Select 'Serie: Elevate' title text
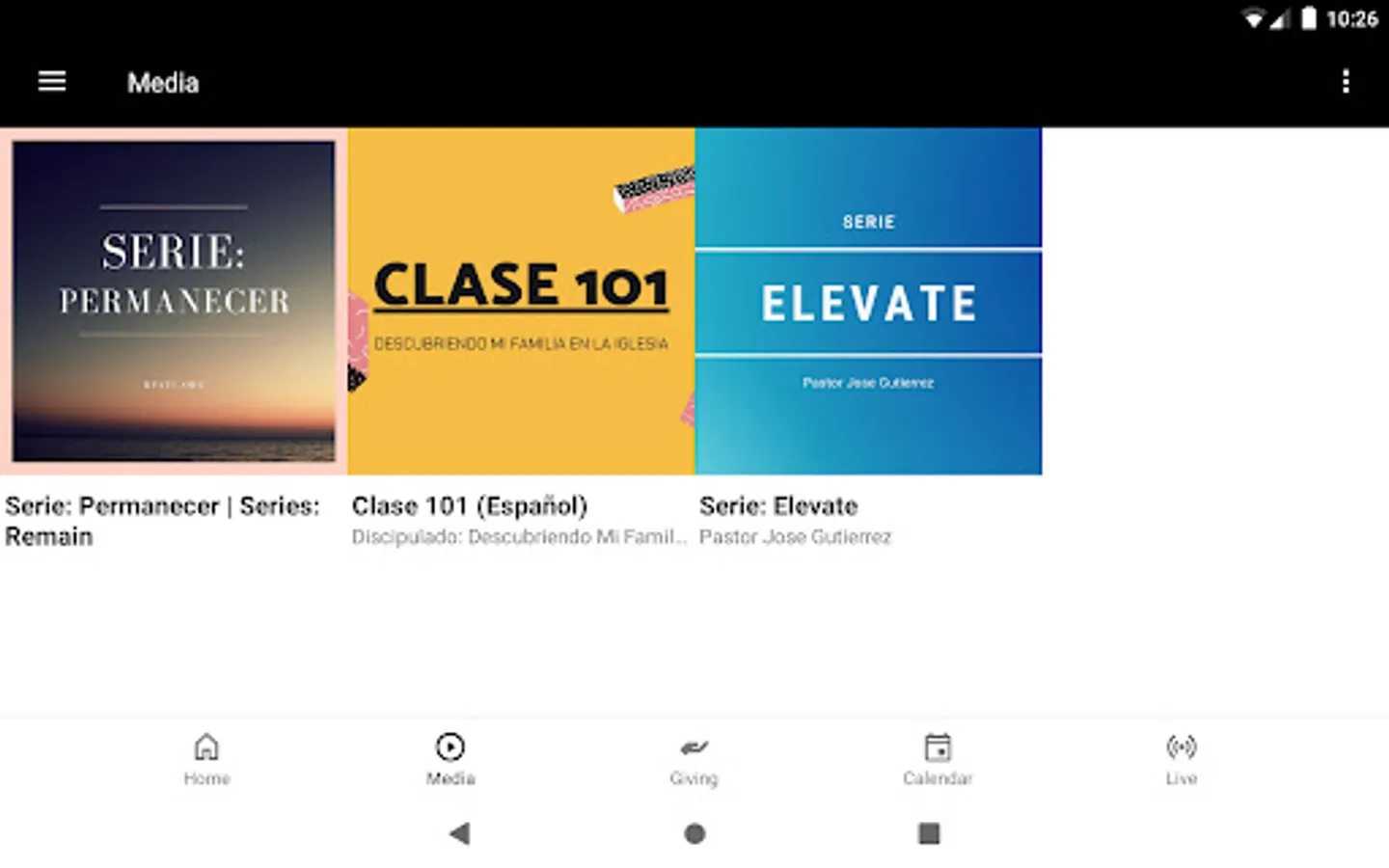 (x=778, y=506)
